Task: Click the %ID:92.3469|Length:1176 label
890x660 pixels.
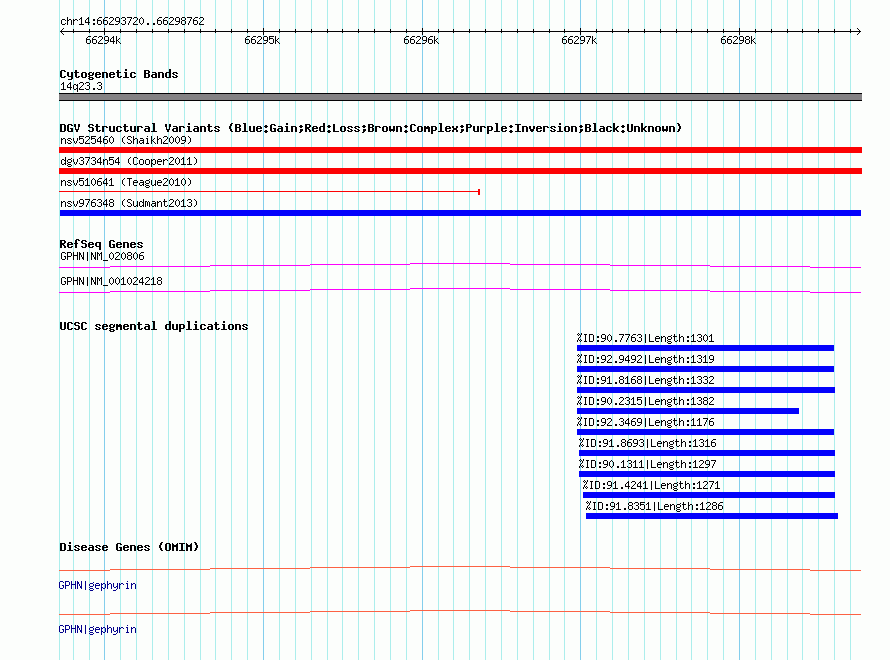Action: tap(645, 422)
